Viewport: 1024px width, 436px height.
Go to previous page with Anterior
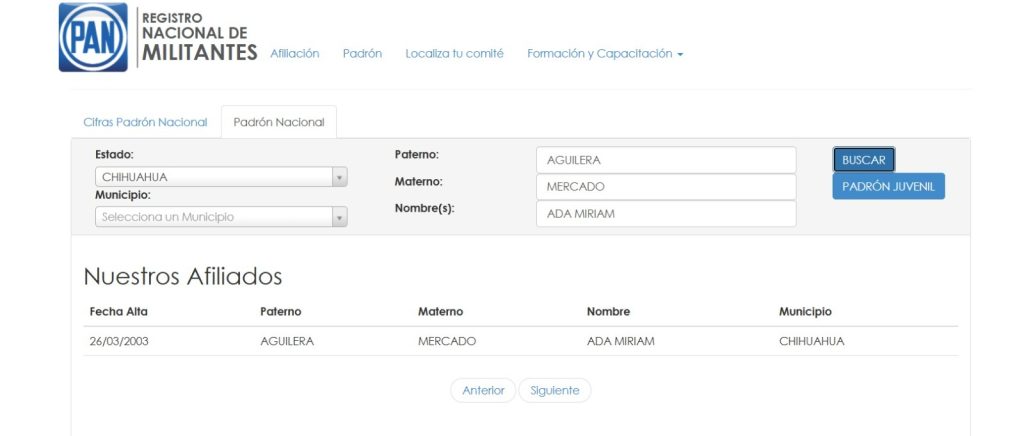483,391
